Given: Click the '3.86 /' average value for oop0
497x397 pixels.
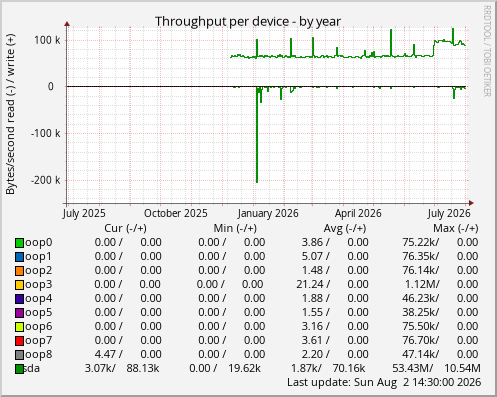Looking at the screenshot, I should (316, 242).
